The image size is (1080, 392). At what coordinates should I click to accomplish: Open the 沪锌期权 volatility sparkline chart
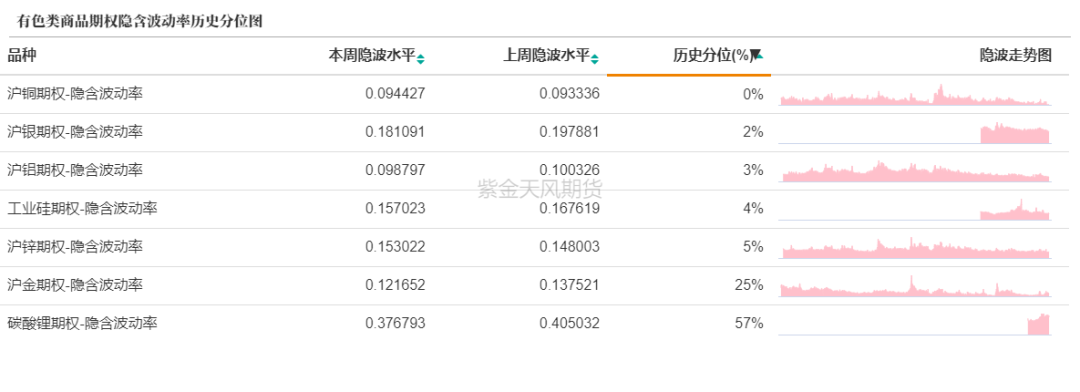pos(915,247)
